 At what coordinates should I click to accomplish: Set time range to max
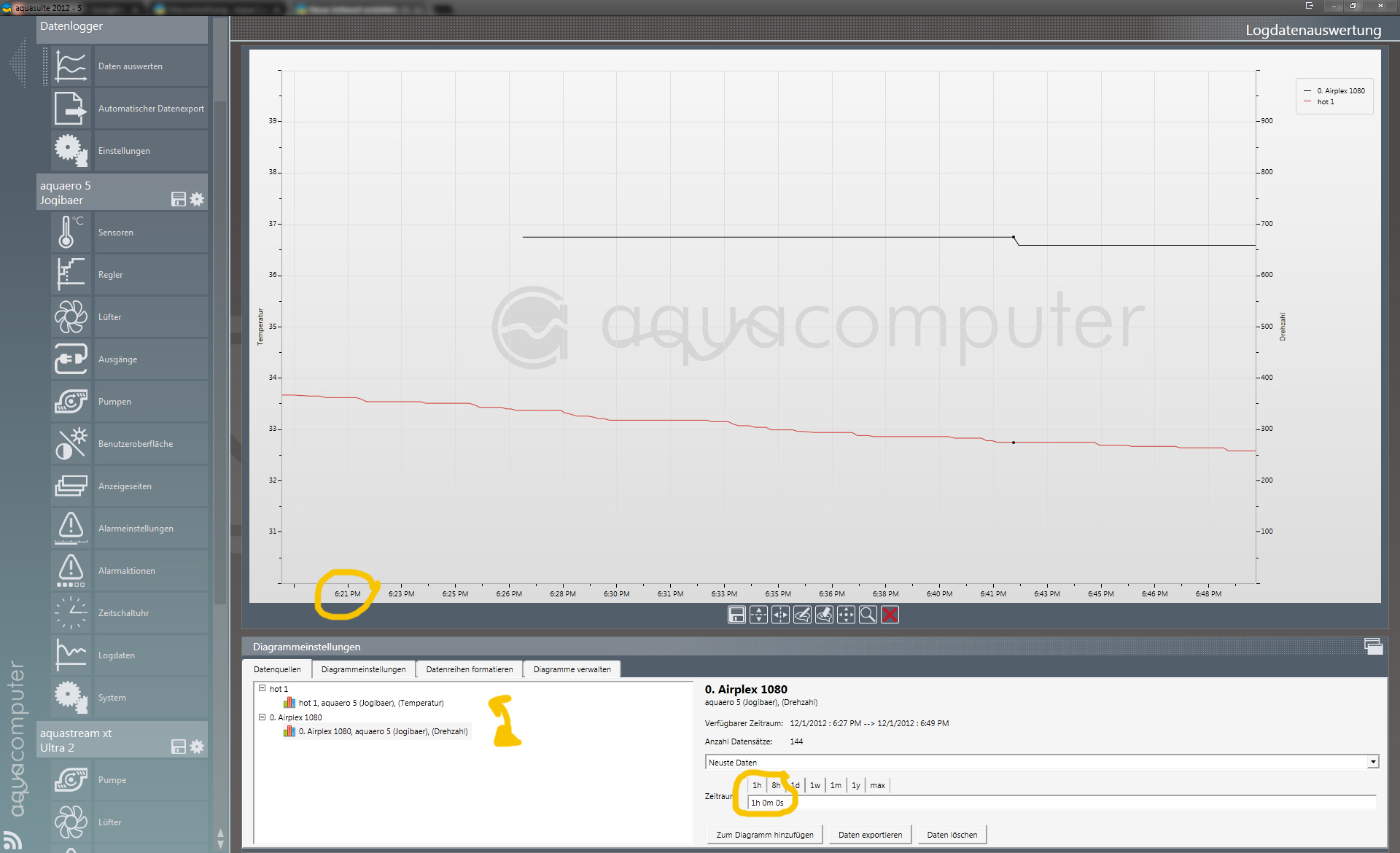point(877,785)
